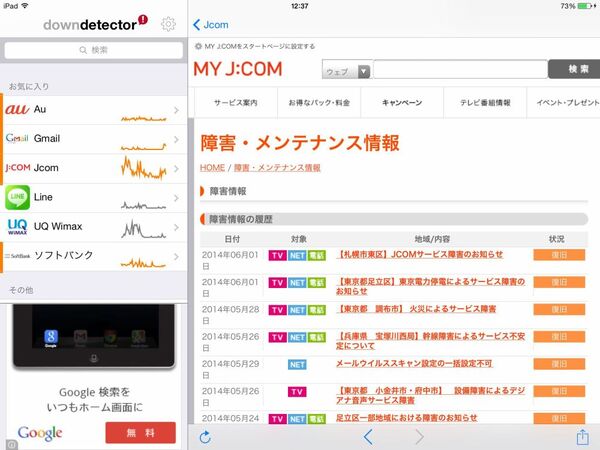This screenshot has height=450, width=600.
Task: Open the メールウイルススキャン設定 notice link
Action: coord(414,364)
